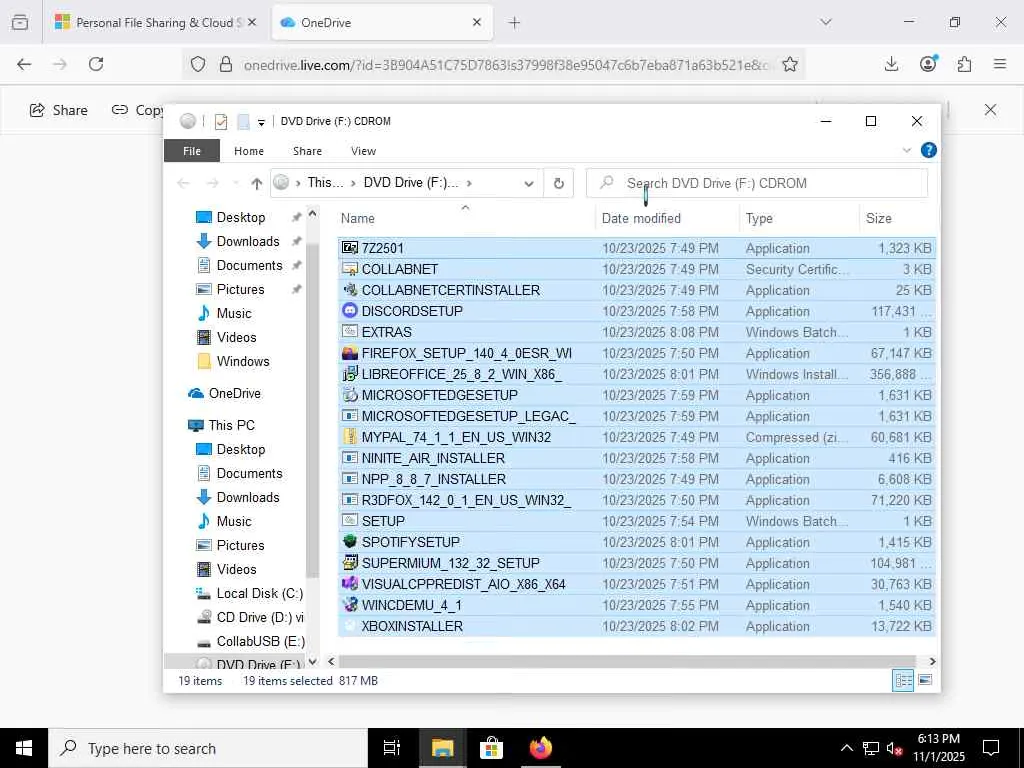Screen dimensions: 1024x768
Task: Click the Windows taskbar search box
Action: 208,748
